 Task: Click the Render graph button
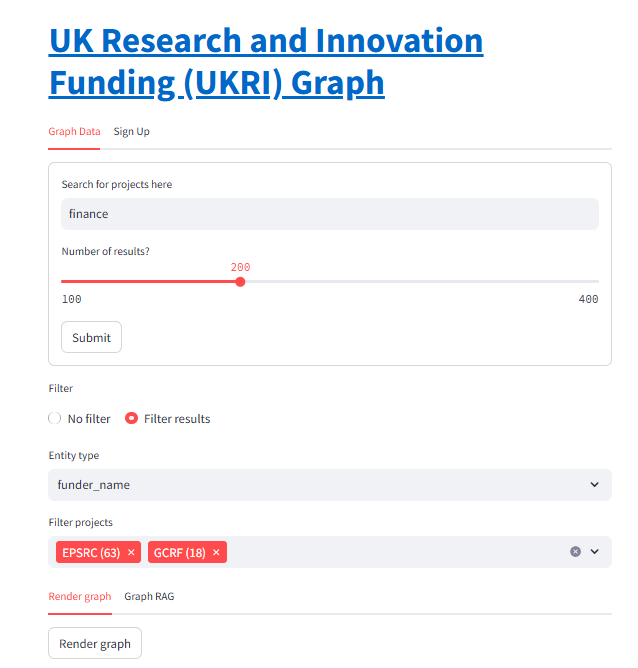point(95,643)
